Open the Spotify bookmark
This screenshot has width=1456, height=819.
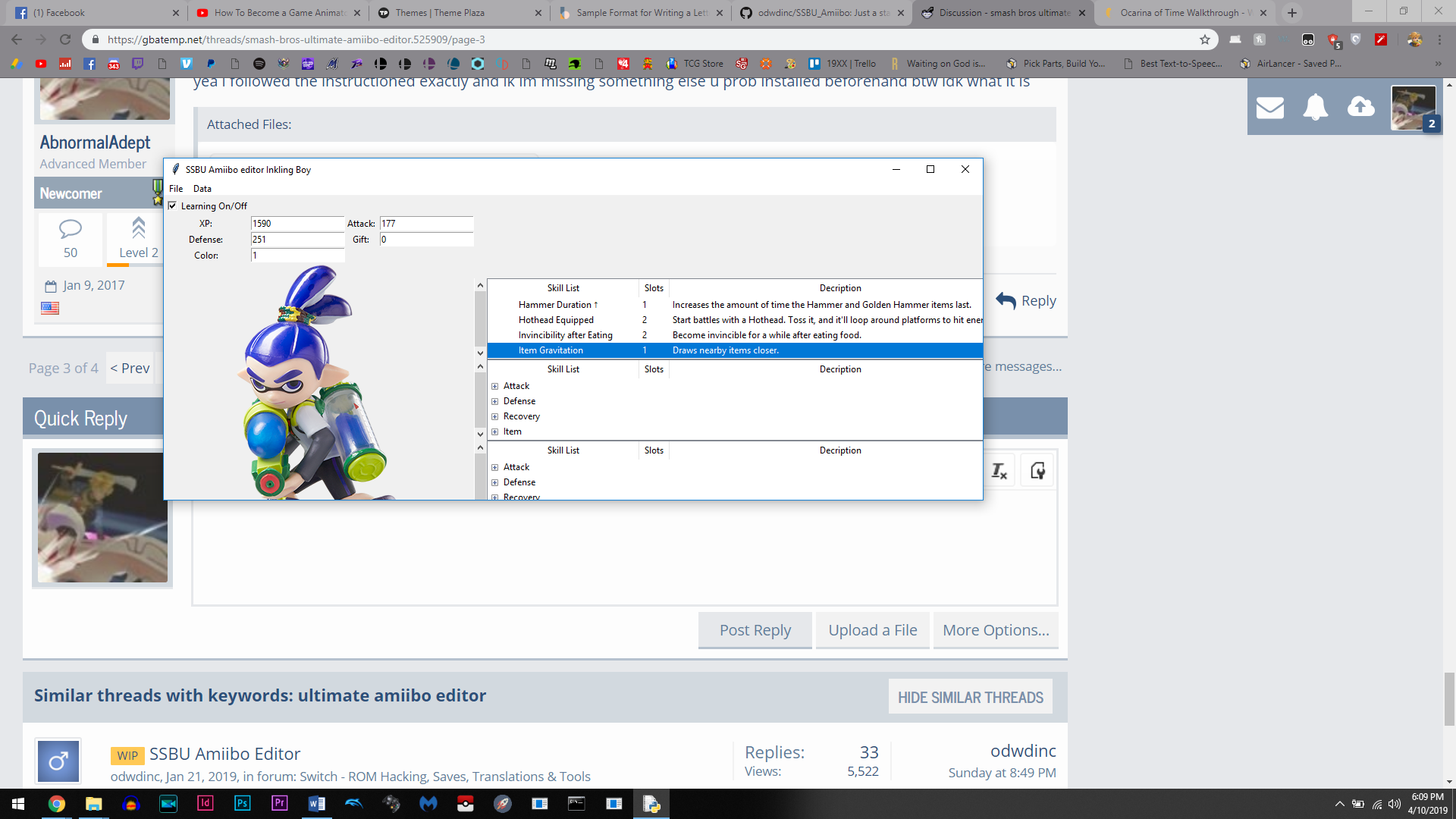point(259,64)
